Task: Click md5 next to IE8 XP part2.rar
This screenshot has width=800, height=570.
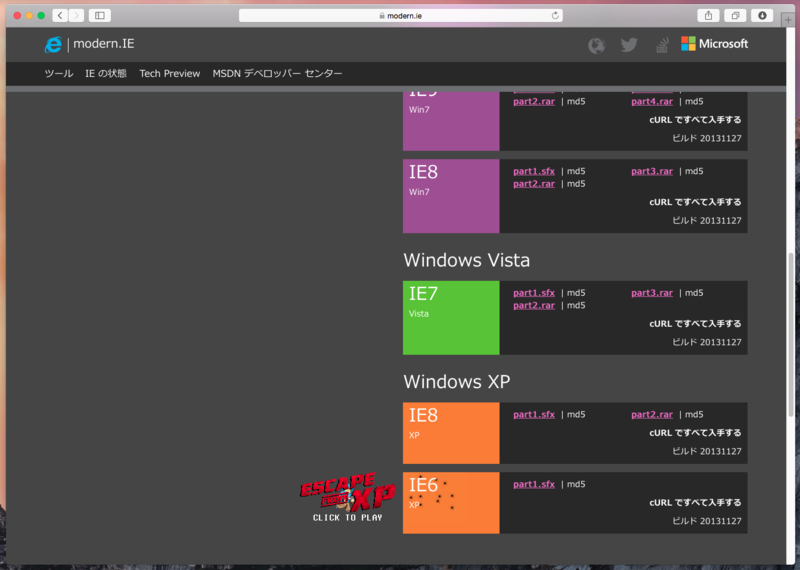Action: (x=694, y=414)
